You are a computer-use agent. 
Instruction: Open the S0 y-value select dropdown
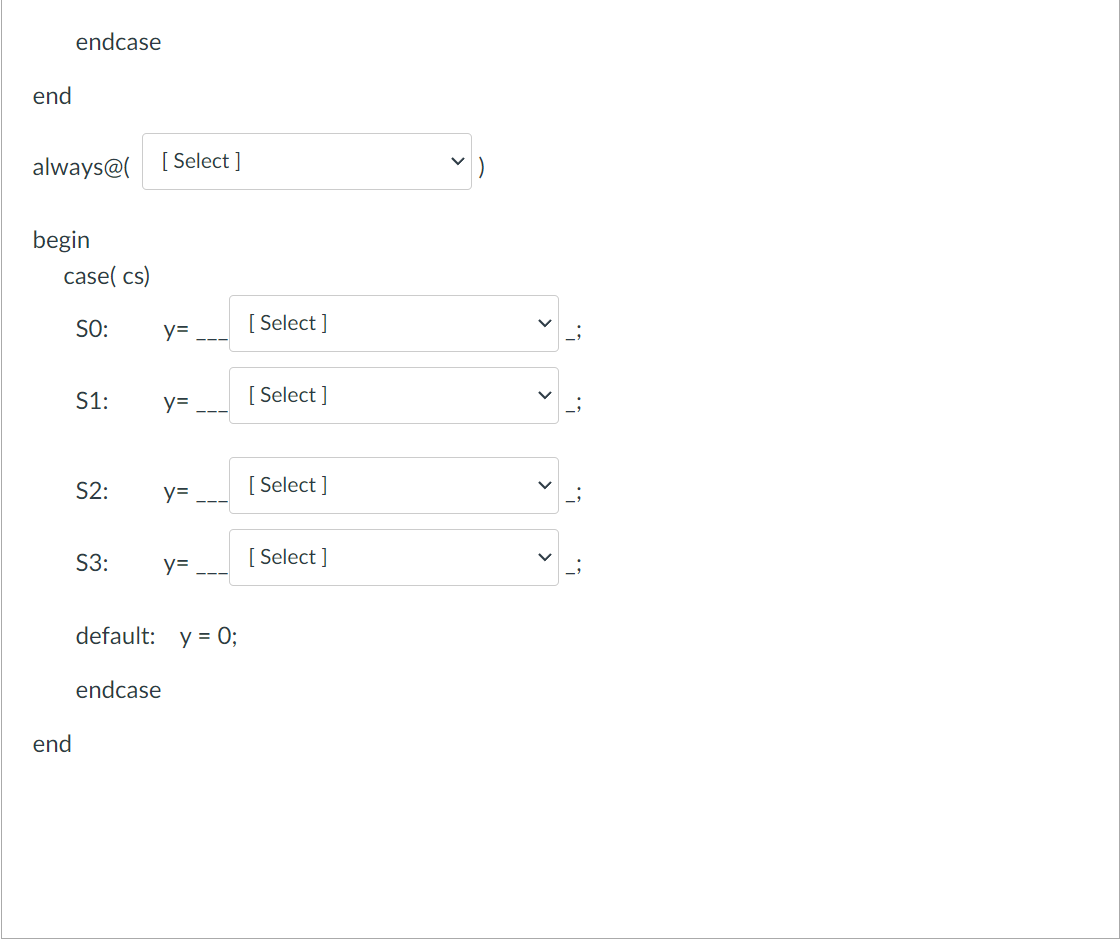[393, 324]
